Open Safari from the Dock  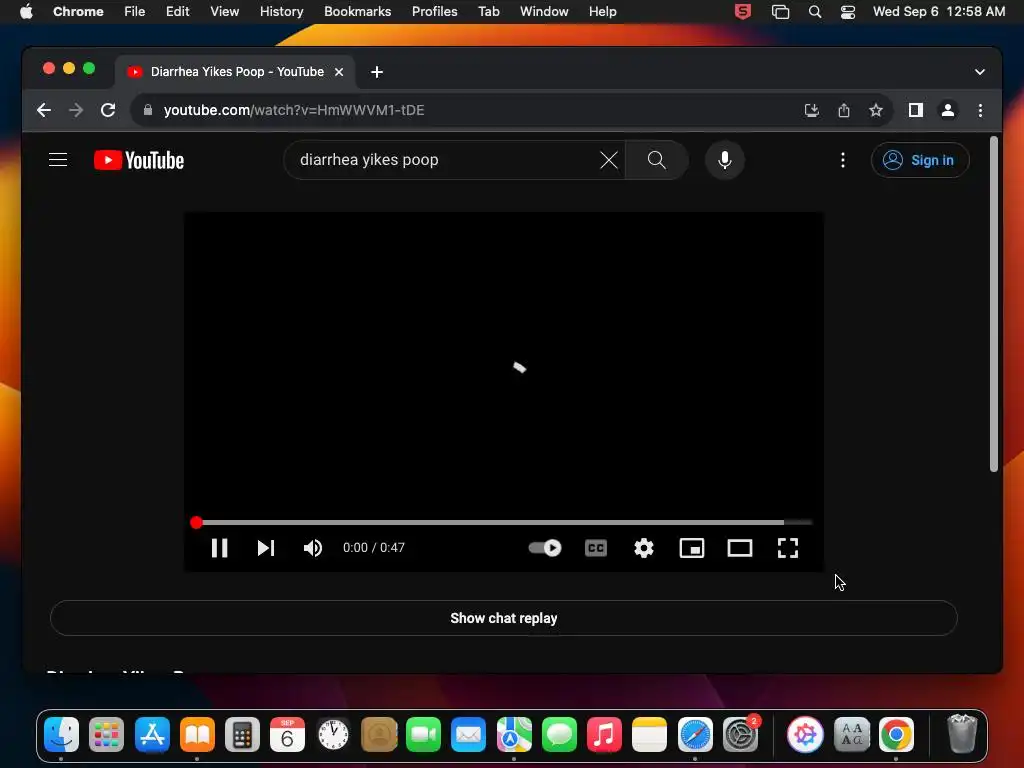[x=695, y=735]
